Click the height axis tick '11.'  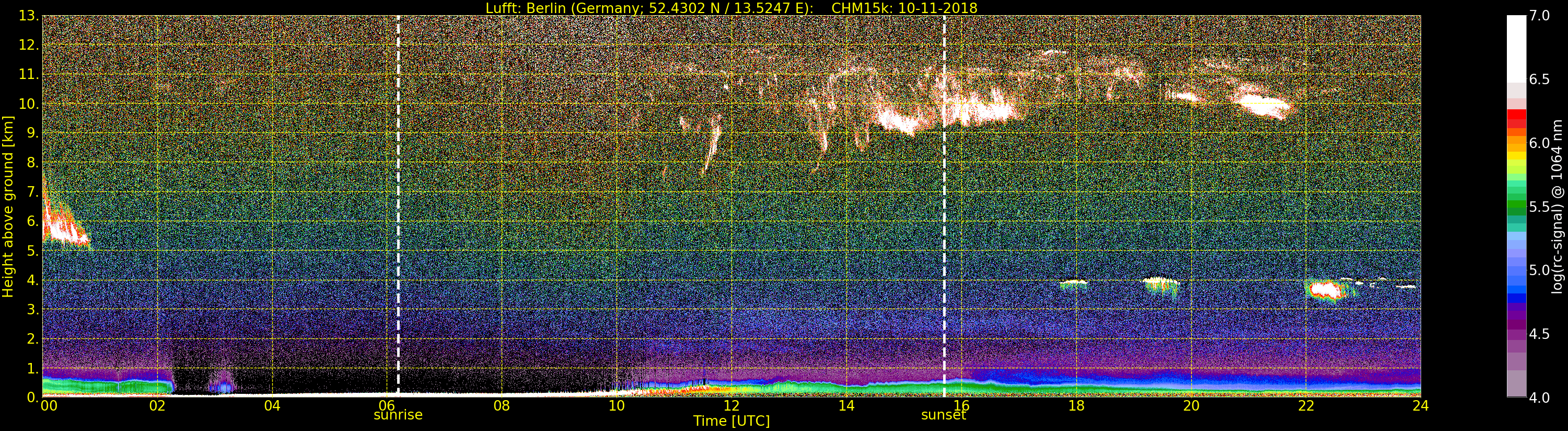coord(29,74)
